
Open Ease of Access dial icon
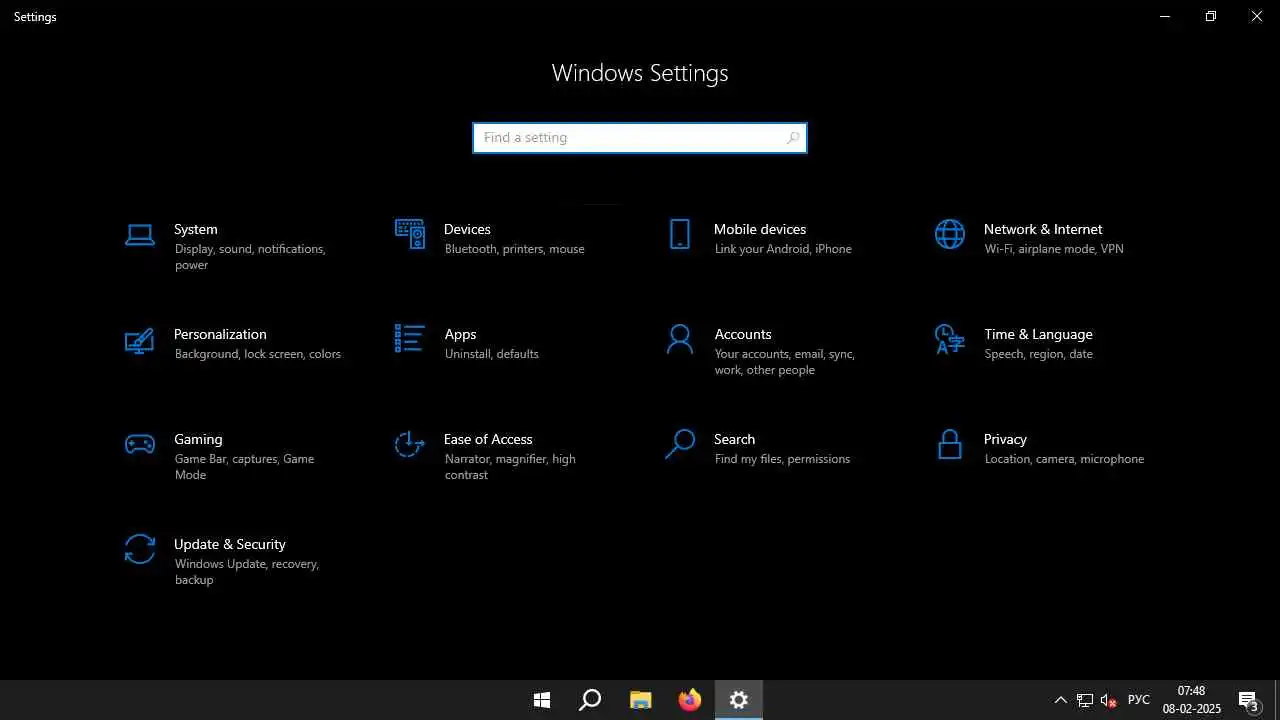[x=410, y=444]
